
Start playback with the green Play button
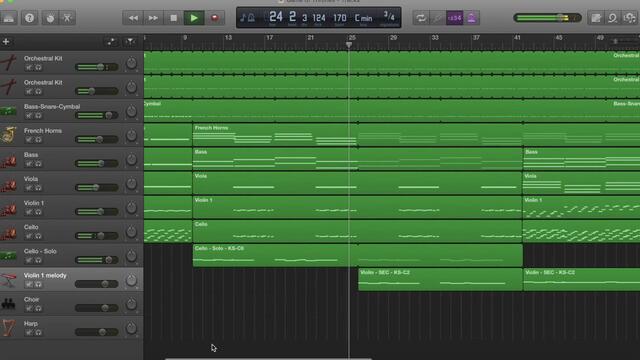click(x=194, y=18)
